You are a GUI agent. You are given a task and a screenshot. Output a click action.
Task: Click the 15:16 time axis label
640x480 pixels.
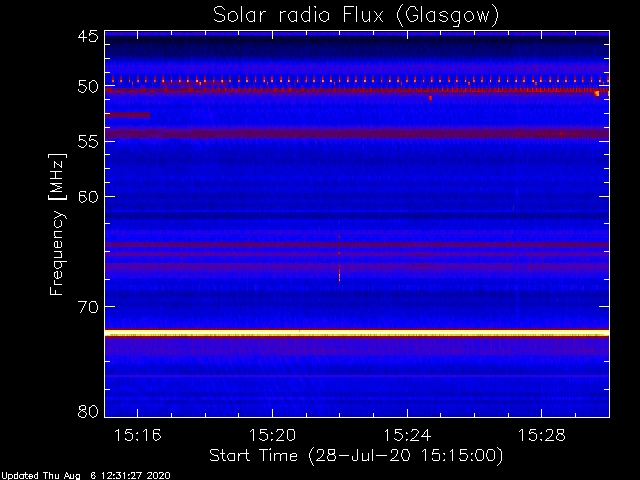[138, 436]
